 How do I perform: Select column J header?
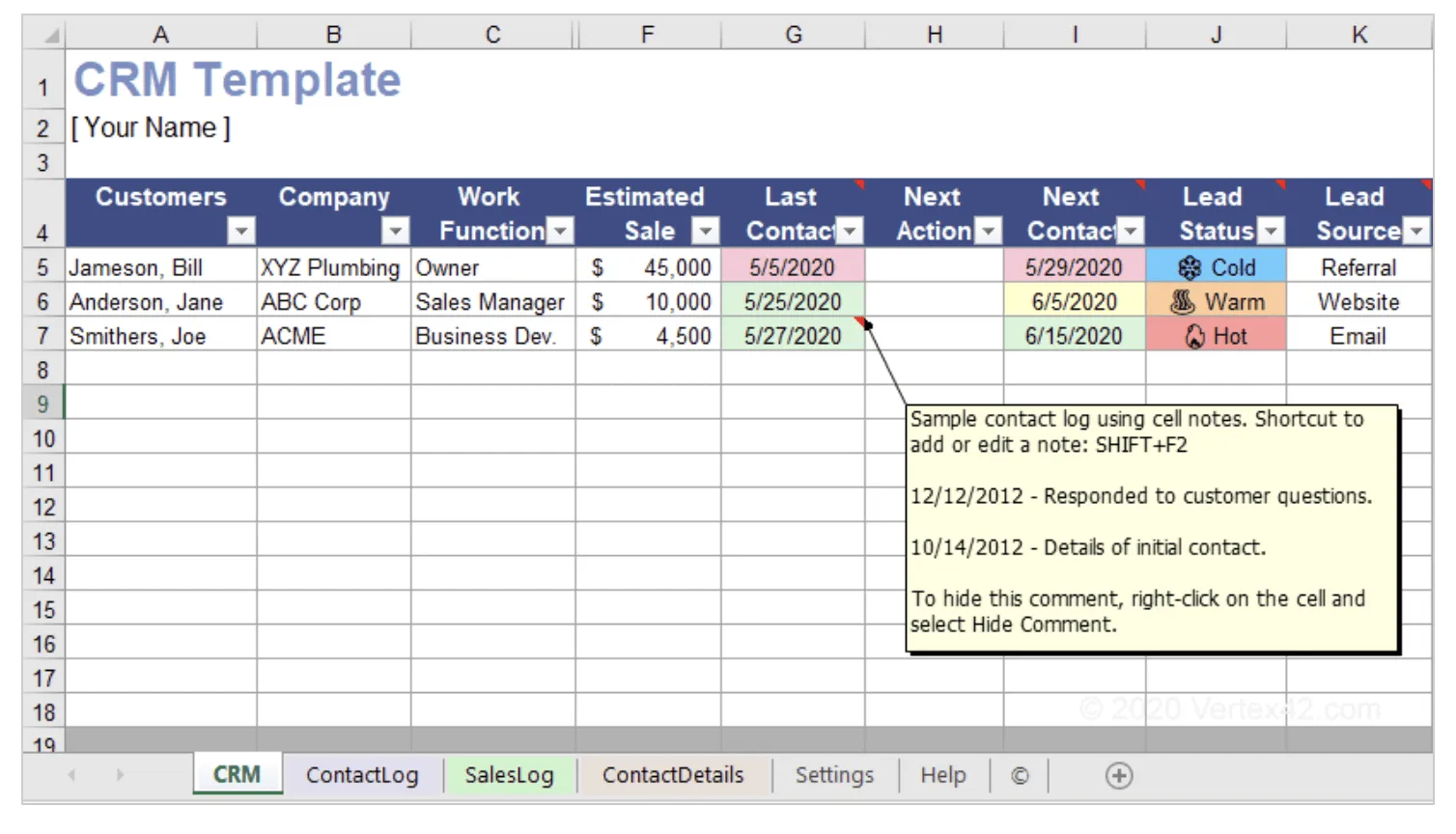pos(1217,35)
